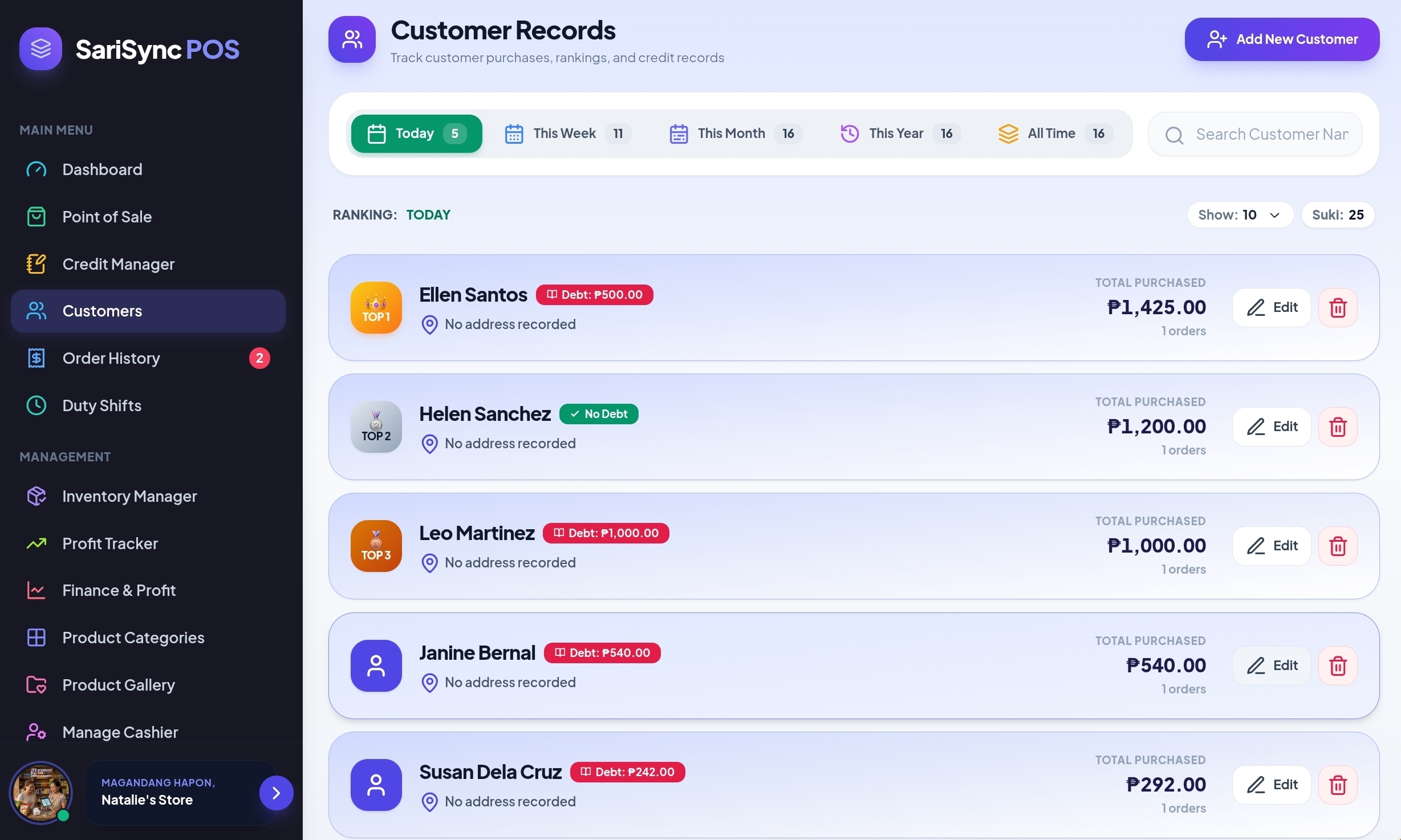Click the name Leo Martinez
This screenshot has height=840, width=1401.
coord(477,533)
